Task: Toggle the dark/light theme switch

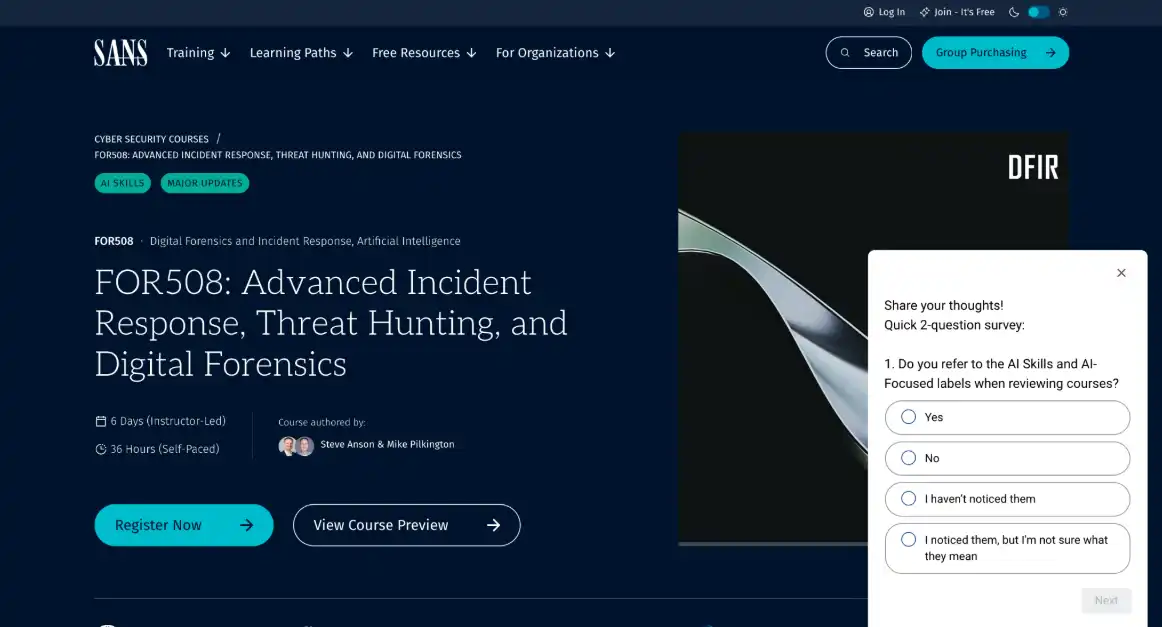Action: 1038,12
